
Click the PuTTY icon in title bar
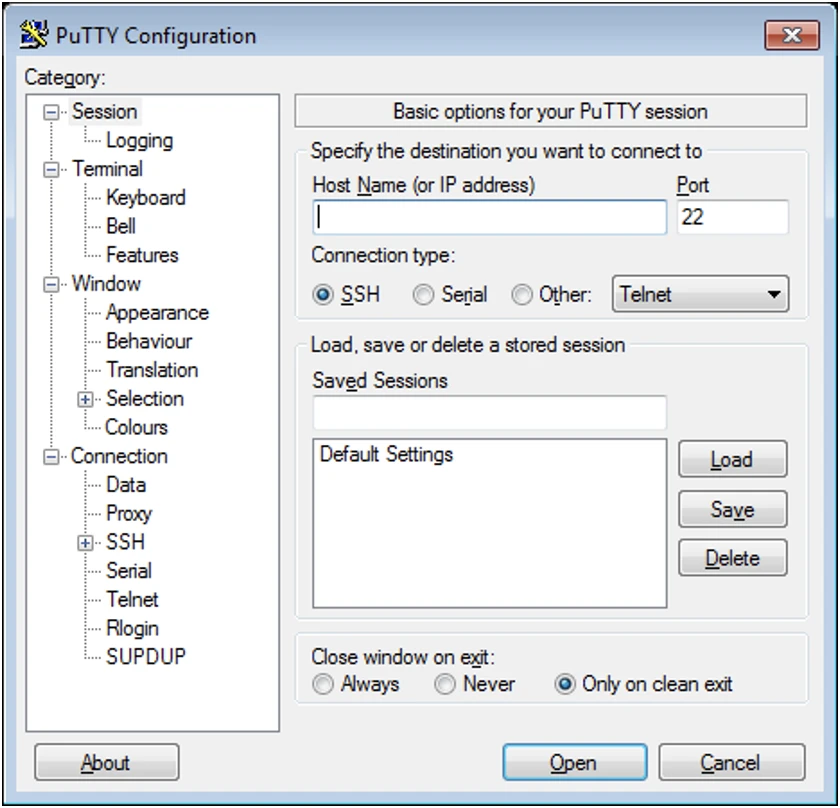point(34,35)
